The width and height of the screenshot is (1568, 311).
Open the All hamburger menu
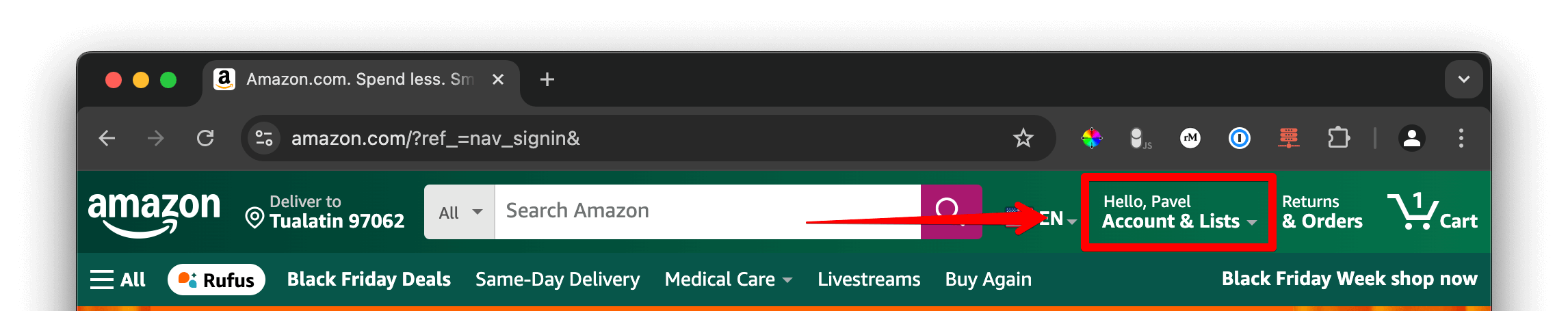click(x=118, y=279)
